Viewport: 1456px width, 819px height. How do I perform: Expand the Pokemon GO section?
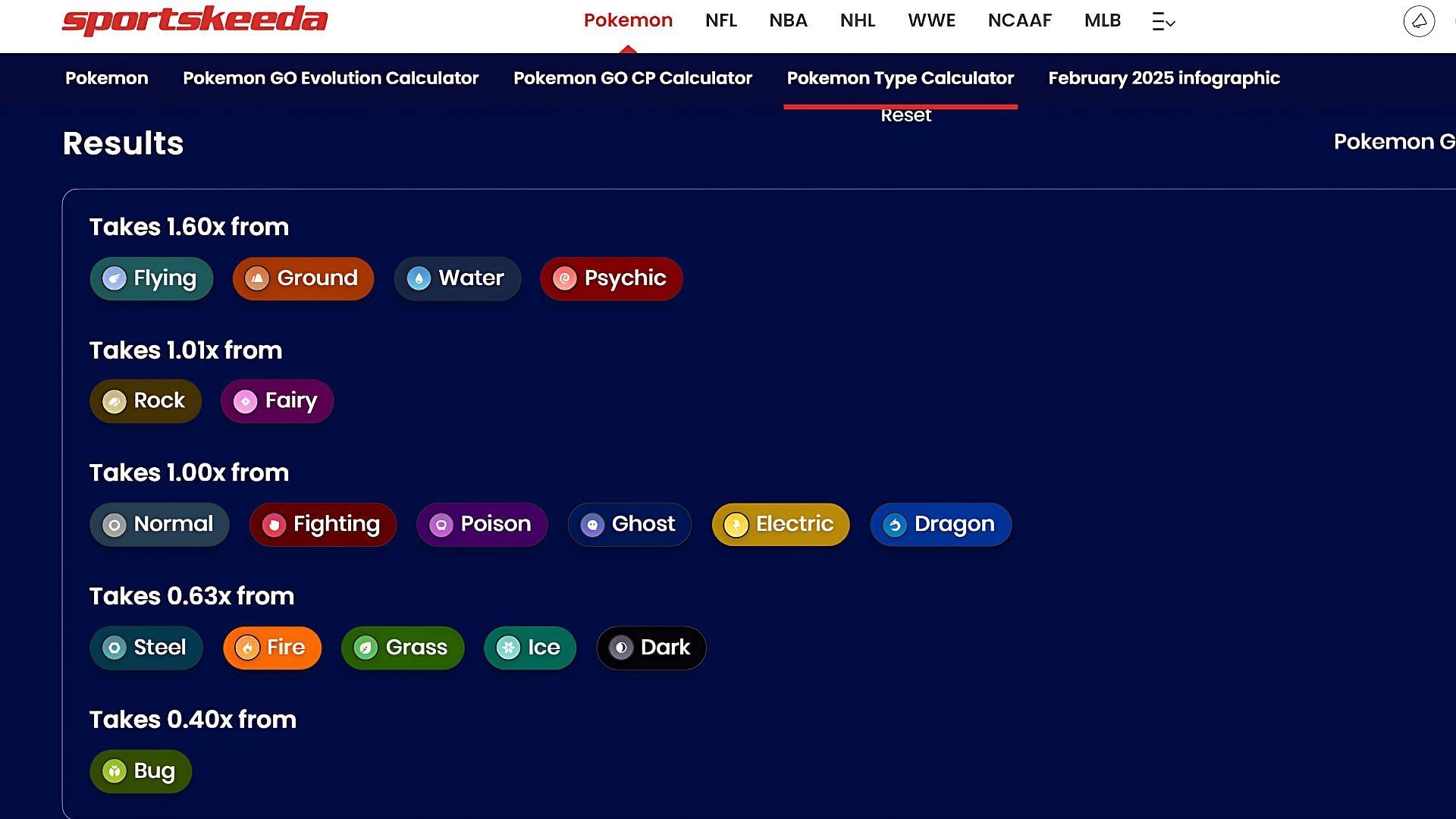(1395, 142)
